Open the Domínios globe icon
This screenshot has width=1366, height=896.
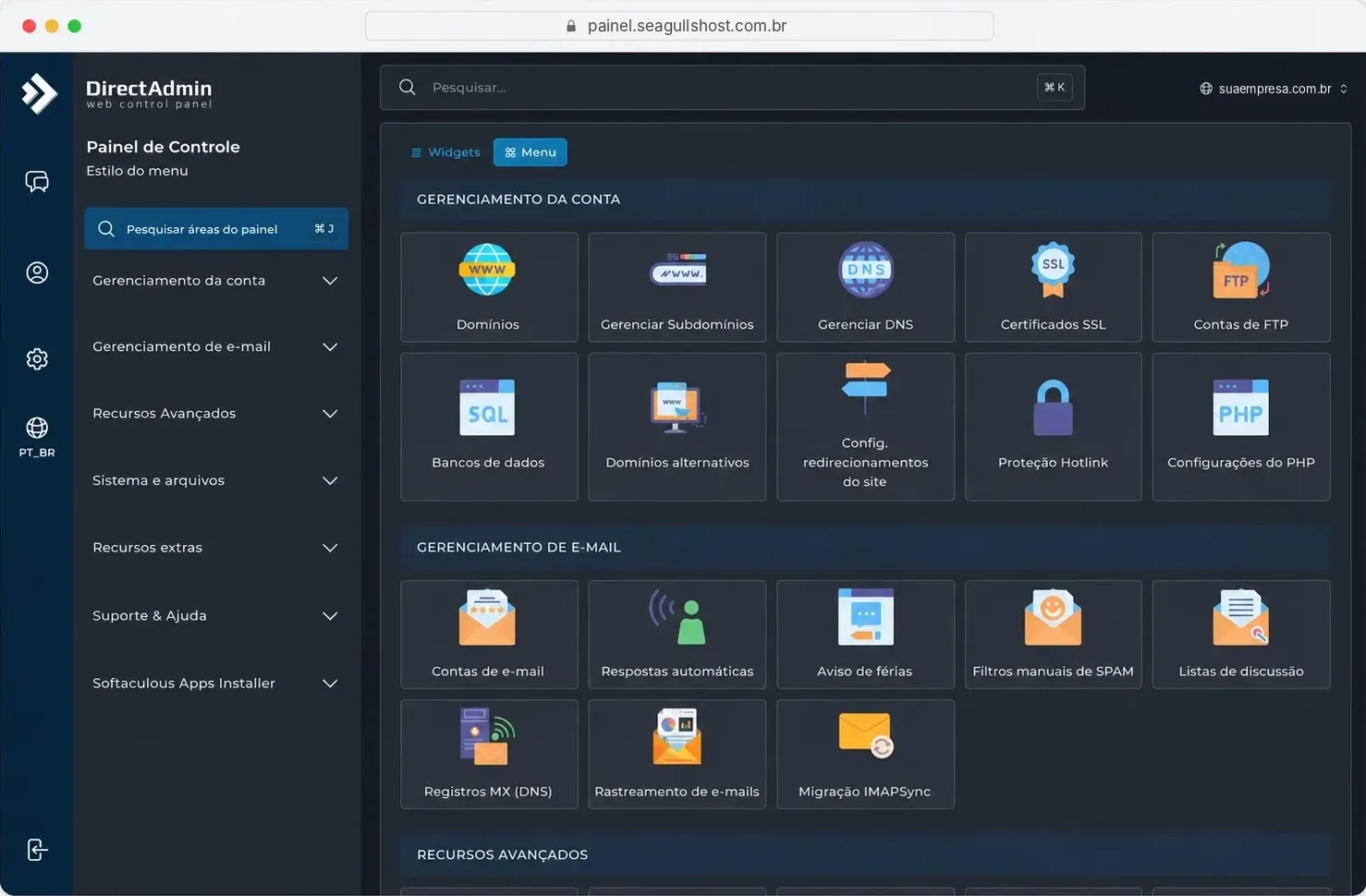click(487, 269)
